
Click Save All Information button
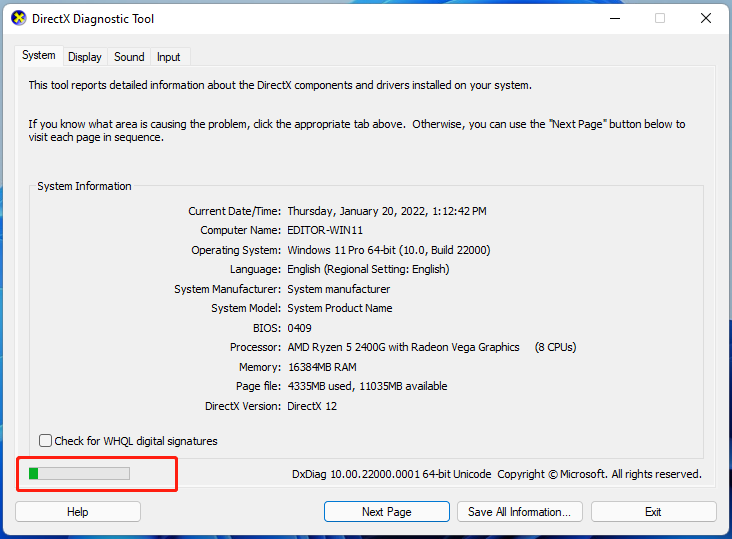(x=520, y=512)
